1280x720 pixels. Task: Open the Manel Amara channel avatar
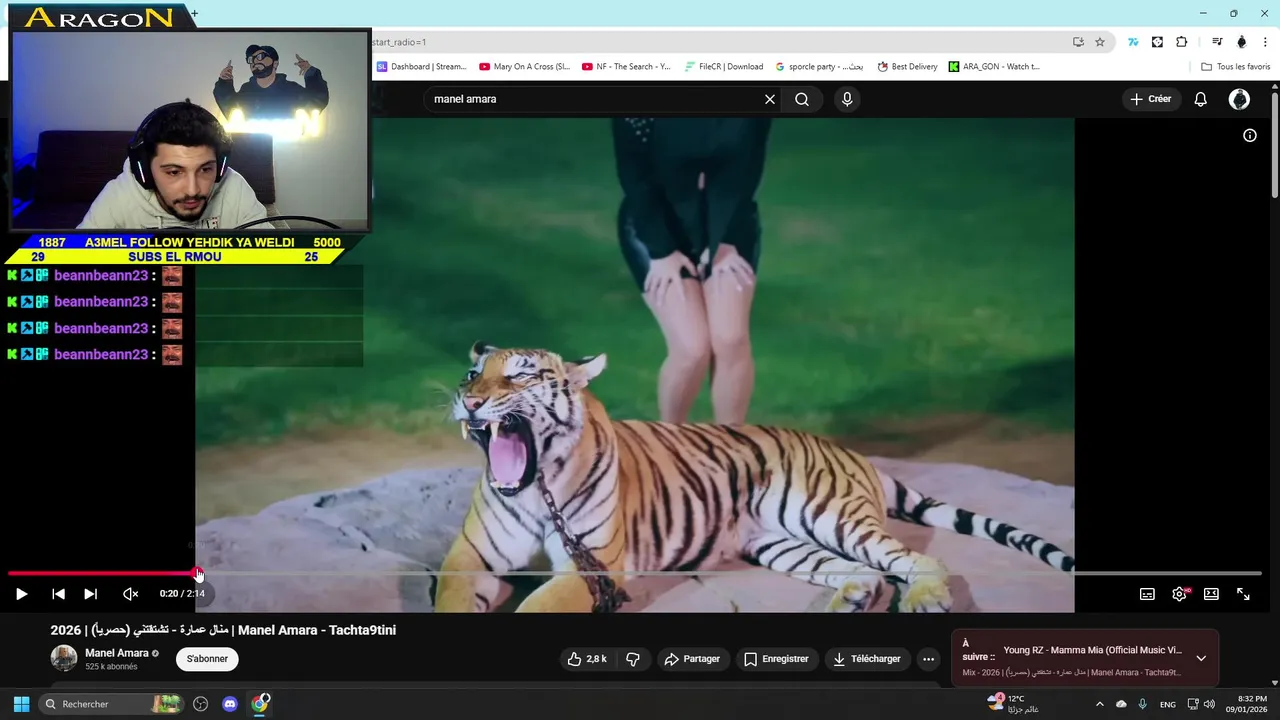64,658
